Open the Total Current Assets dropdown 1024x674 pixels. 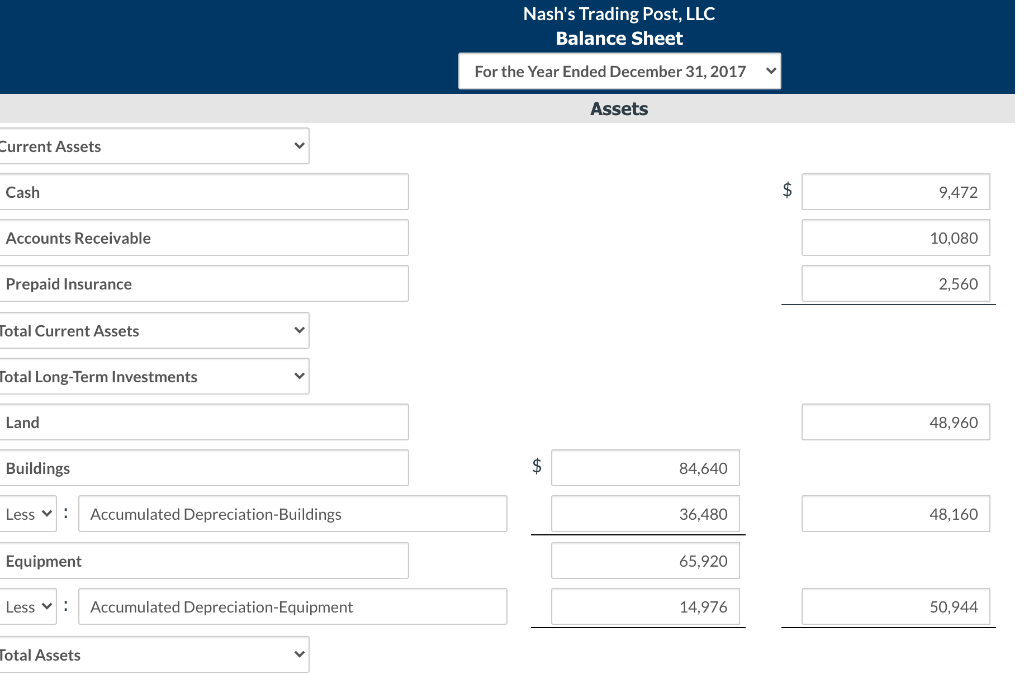pos(155,330)
